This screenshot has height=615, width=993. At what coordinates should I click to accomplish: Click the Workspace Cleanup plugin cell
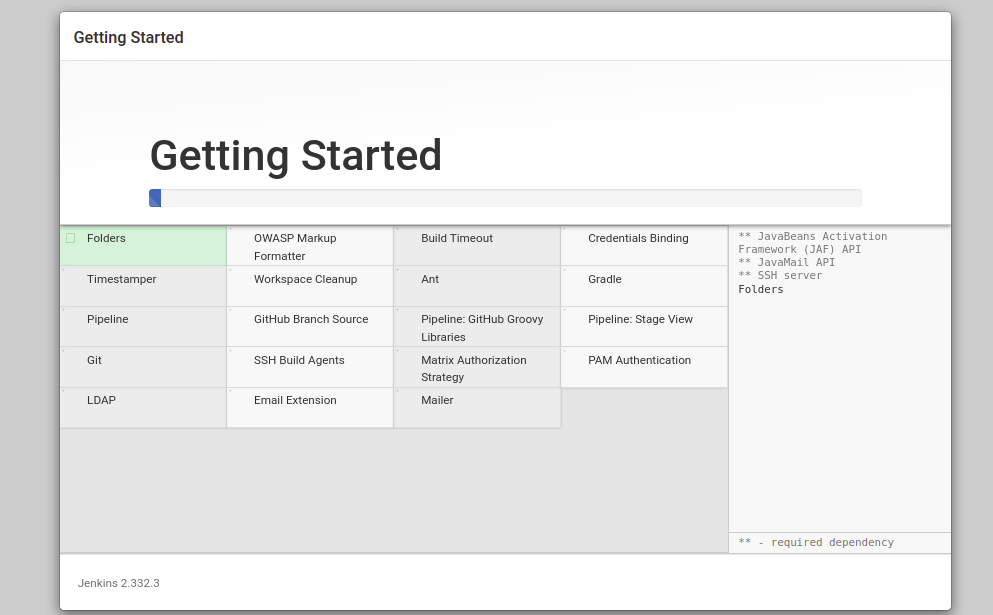coord(310,286)
